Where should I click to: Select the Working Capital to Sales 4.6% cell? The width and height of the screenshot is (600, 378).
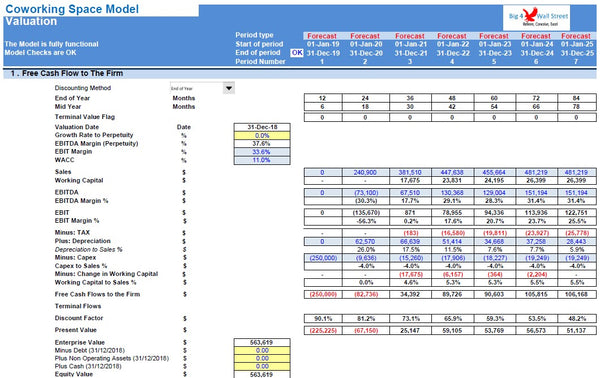point(410,283)
